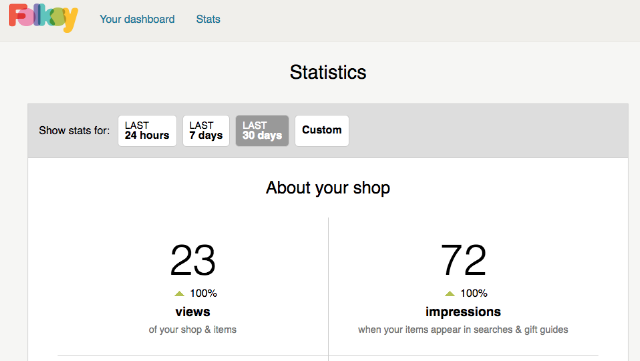Click the bold impressions label
This screenshot has width=640, height=361.
tap(463, 312)
